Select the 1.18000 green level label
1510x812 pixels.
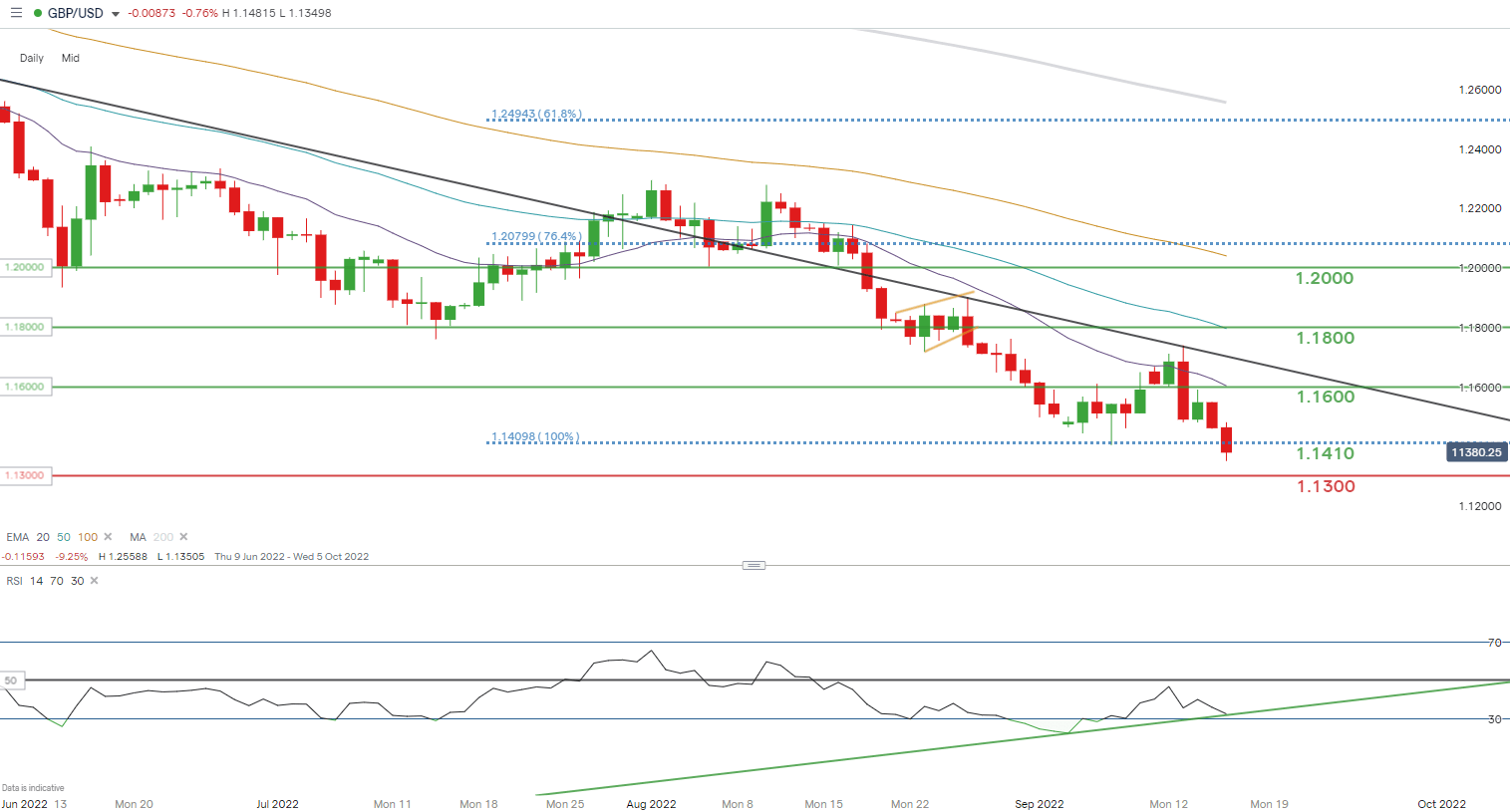tap(25, 327)
